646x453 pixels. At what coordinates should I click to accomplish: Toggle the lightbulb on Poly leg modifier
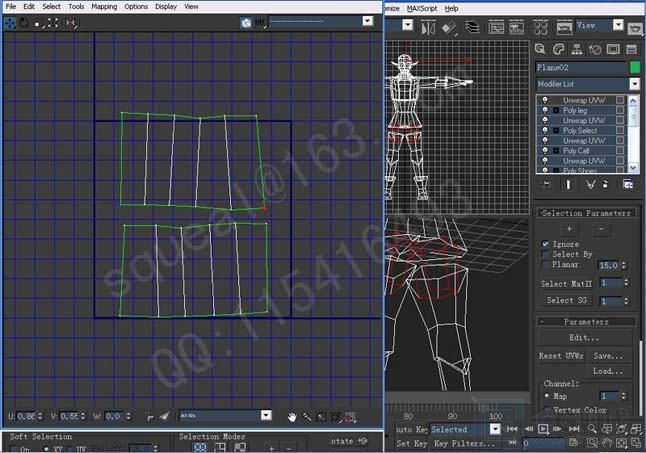[545, 110]
